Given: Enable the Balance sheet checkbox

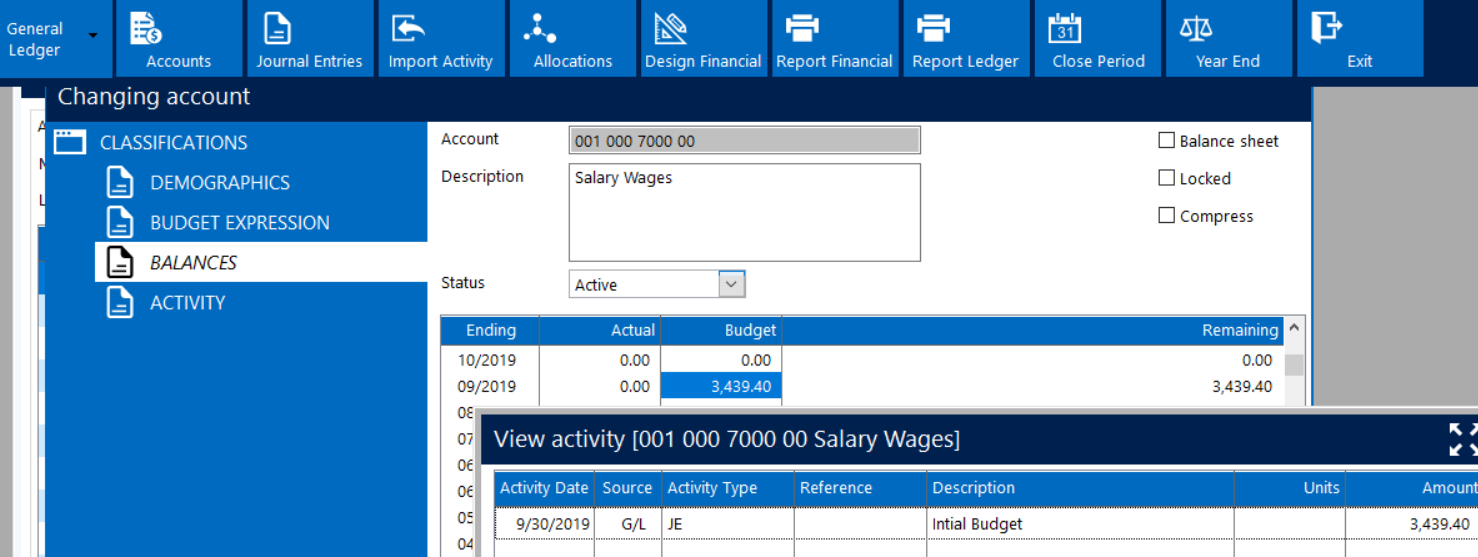Looking at the screenshot, I should click(x=1166, y=141).
